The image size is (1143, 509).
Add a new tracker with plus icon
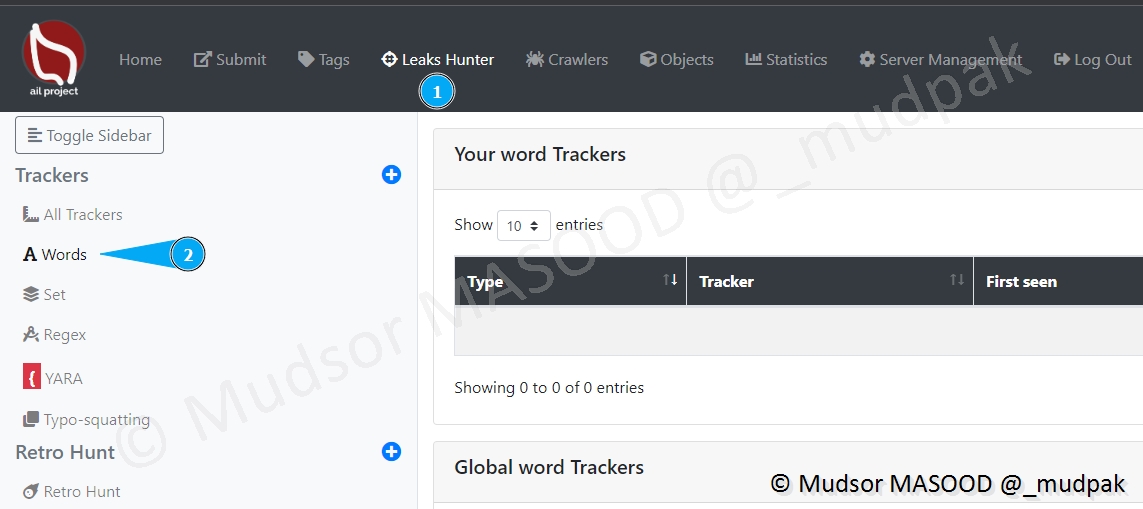coord(391,175)
